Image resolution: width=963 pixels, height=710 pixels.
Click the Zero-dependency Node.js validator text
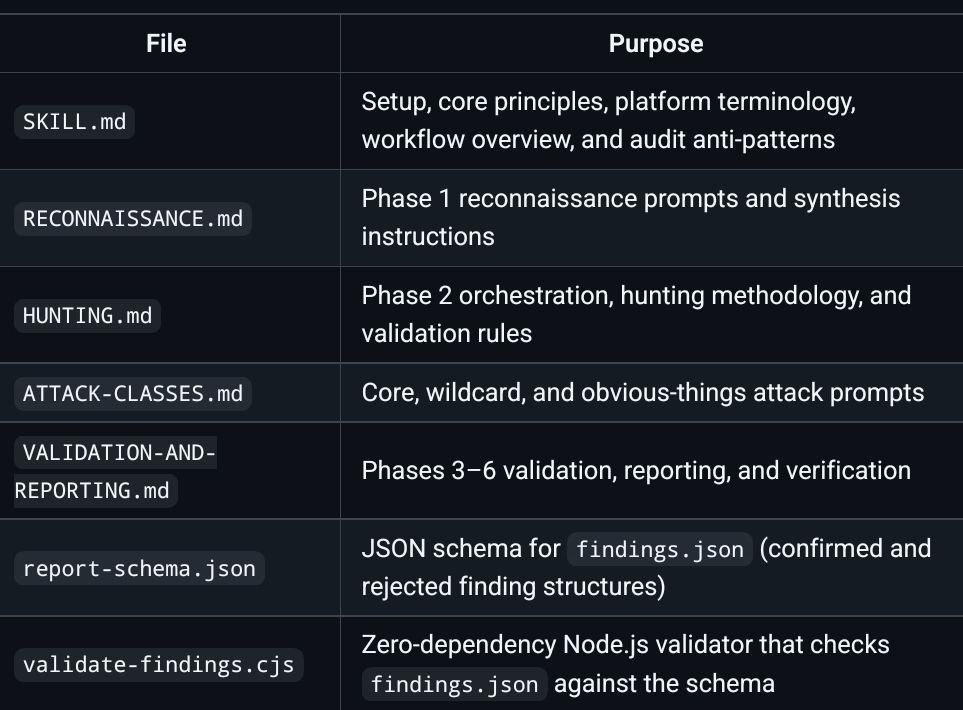[x=625, y=645]
